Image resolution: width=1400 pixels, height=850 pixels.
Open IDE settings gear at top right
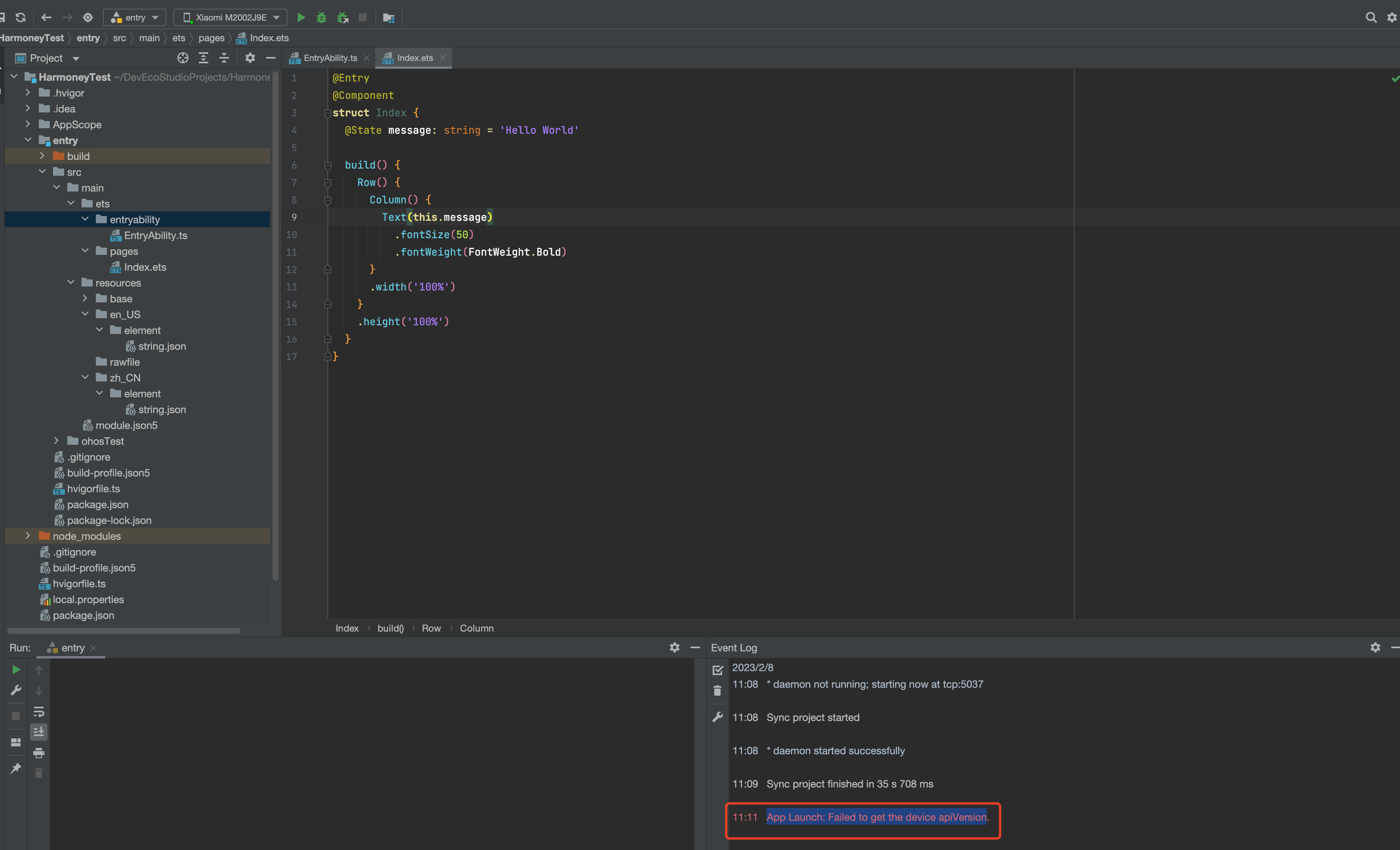click(1391, 17)
